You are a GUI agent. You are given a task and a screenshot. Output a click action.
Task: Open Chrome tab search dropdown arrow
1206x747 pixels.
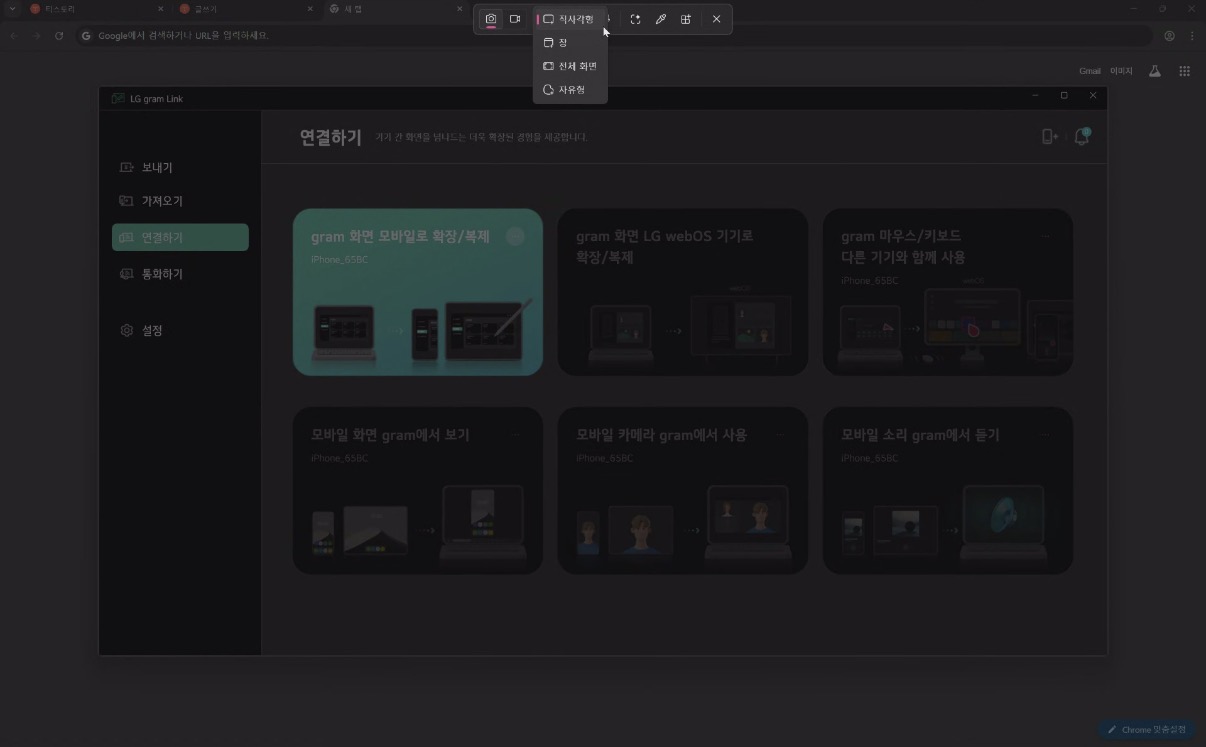tap(11, 9)
